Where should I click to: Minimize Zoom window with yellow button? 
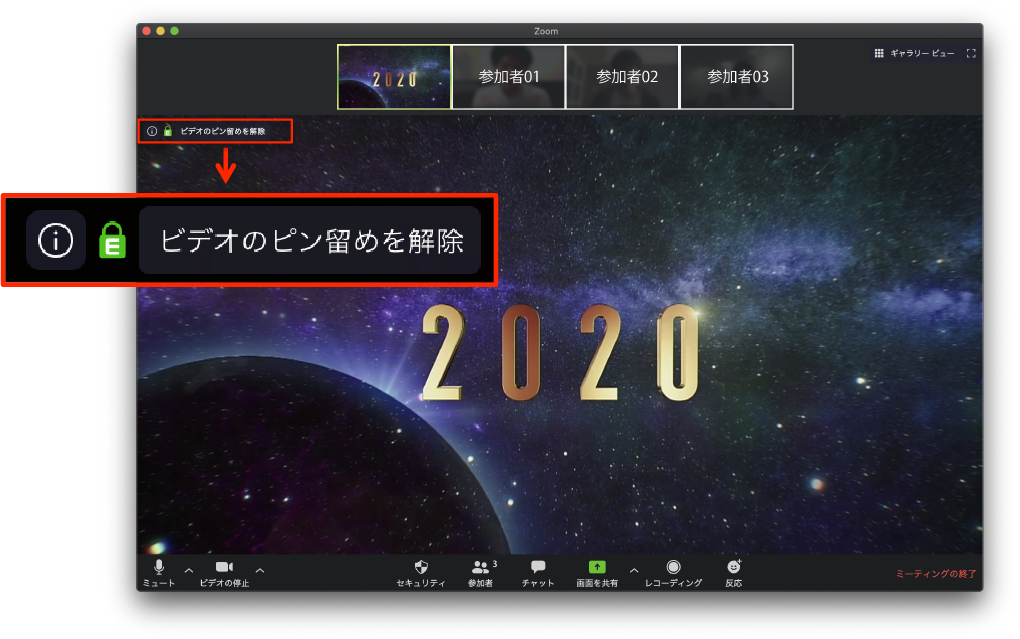tap(161, 31)
